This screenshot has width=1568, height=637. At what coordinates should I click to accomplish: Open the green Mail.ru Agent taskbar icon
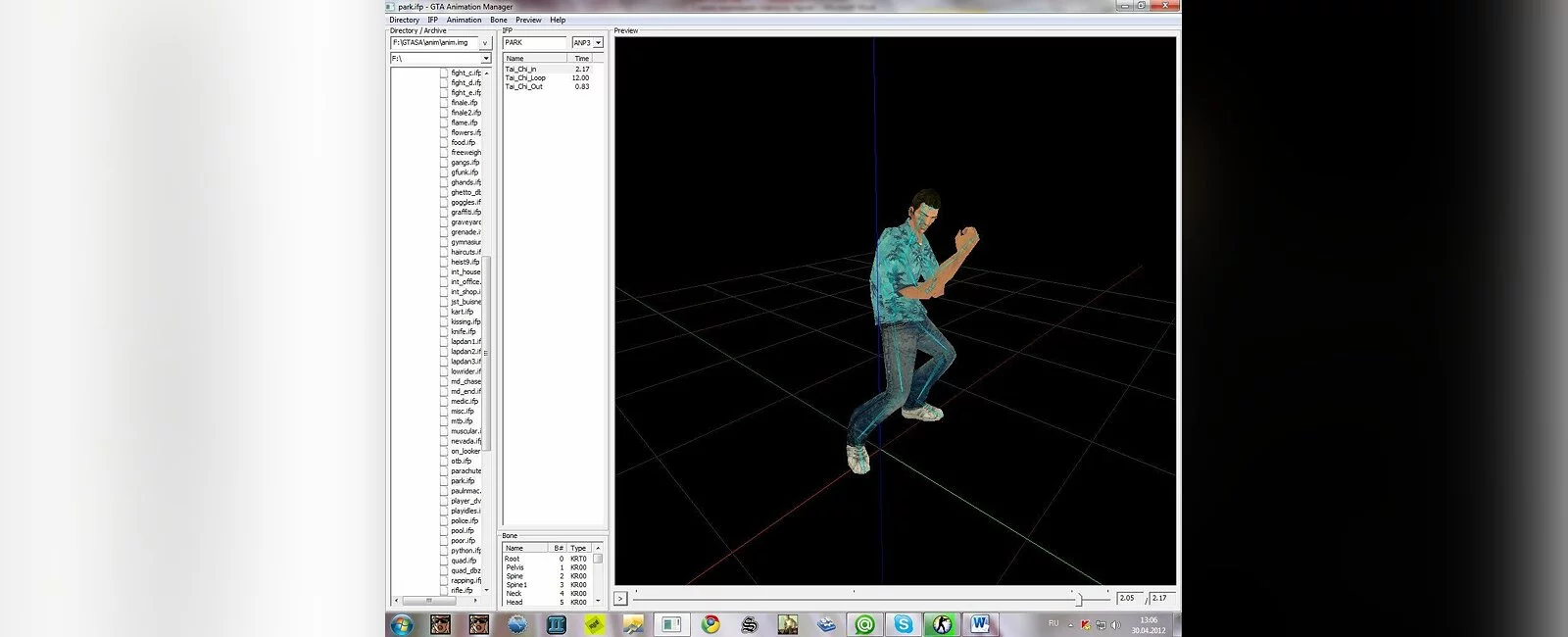click(864, 624)
